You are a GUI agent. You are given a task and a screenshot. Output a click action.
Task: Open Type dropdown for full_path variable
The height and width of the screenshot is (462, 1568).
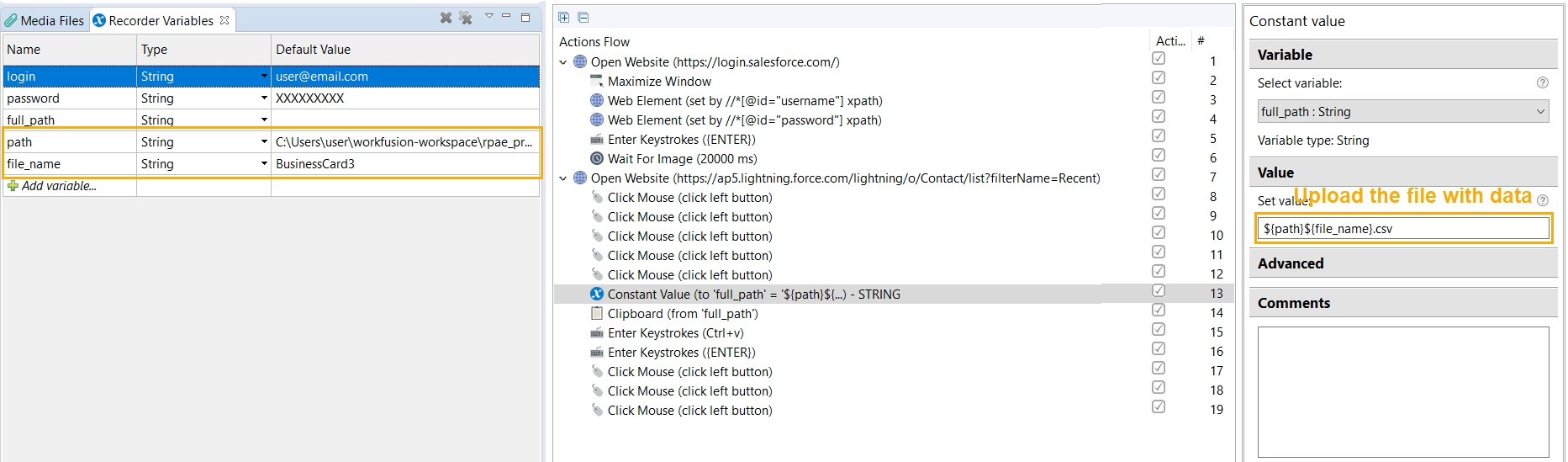click(x=264, y=119)
